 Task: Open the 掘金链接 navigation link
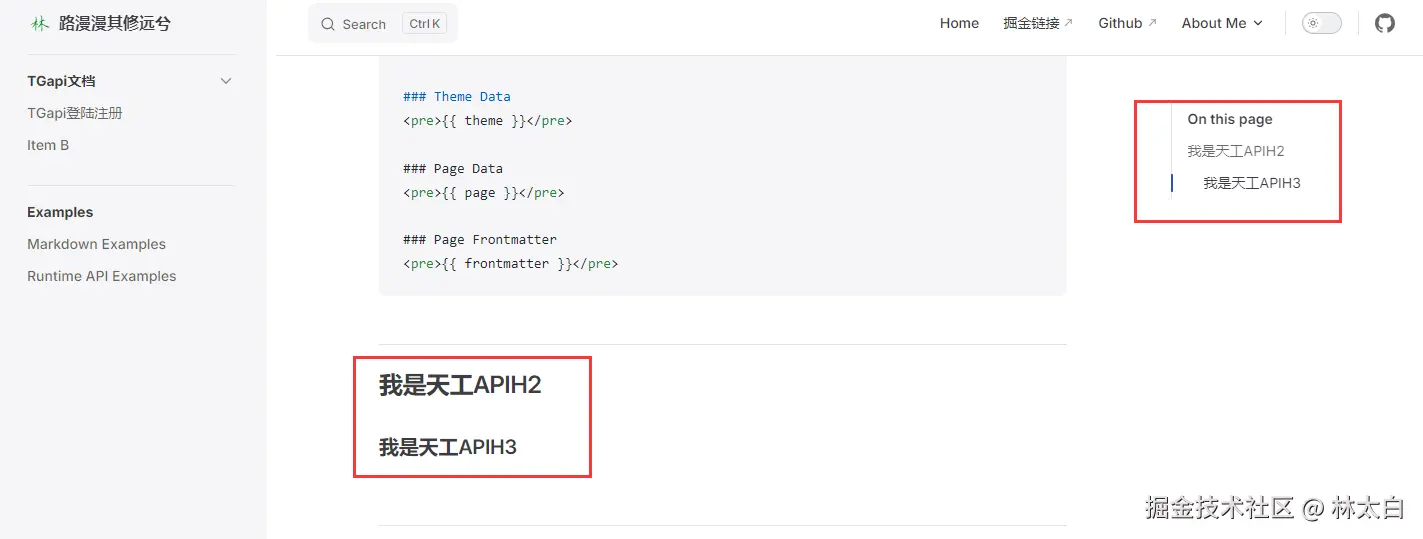pyautogui.click(x=1031, y=23)
